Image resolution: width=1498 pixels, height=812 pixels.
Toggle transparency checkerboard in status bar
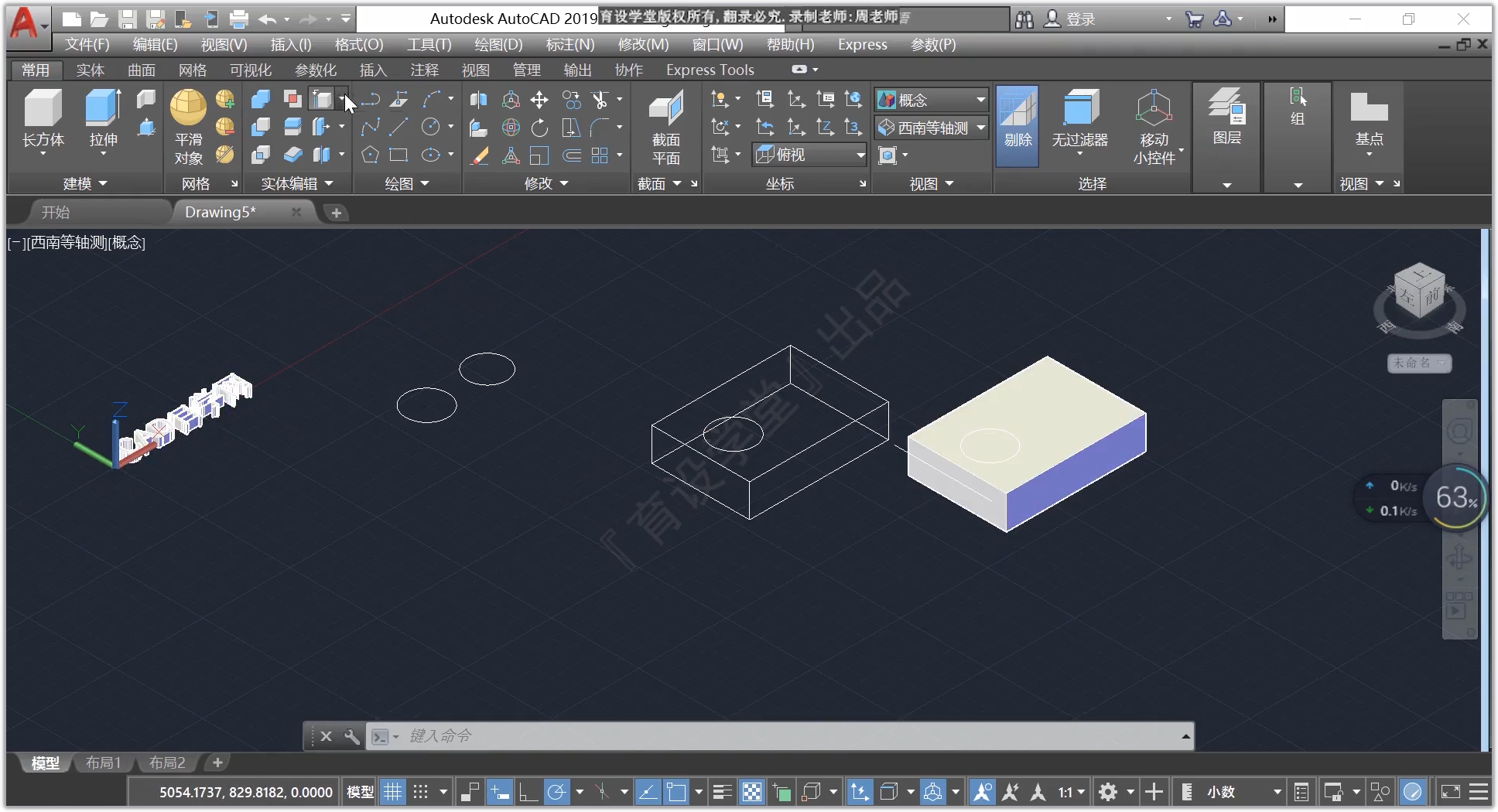[x=751, y=792]
